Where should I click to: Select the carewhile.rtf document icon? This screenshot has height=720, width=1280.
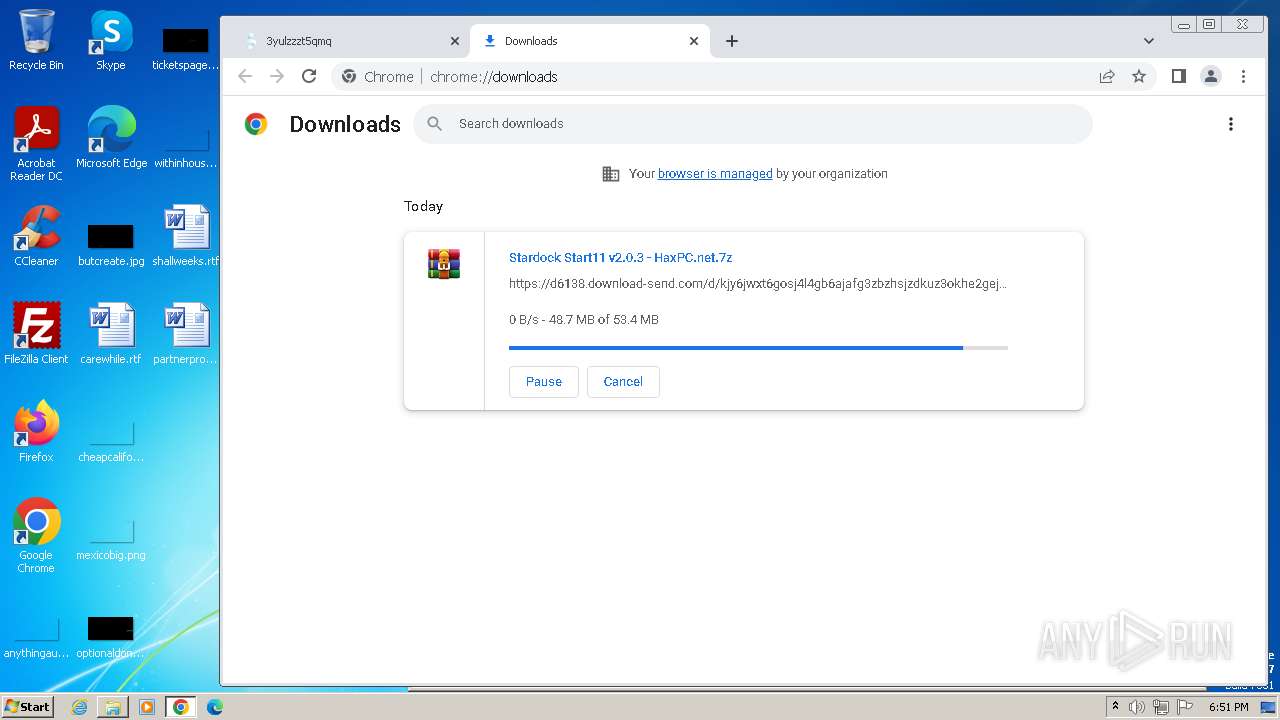tap(111, 334)
